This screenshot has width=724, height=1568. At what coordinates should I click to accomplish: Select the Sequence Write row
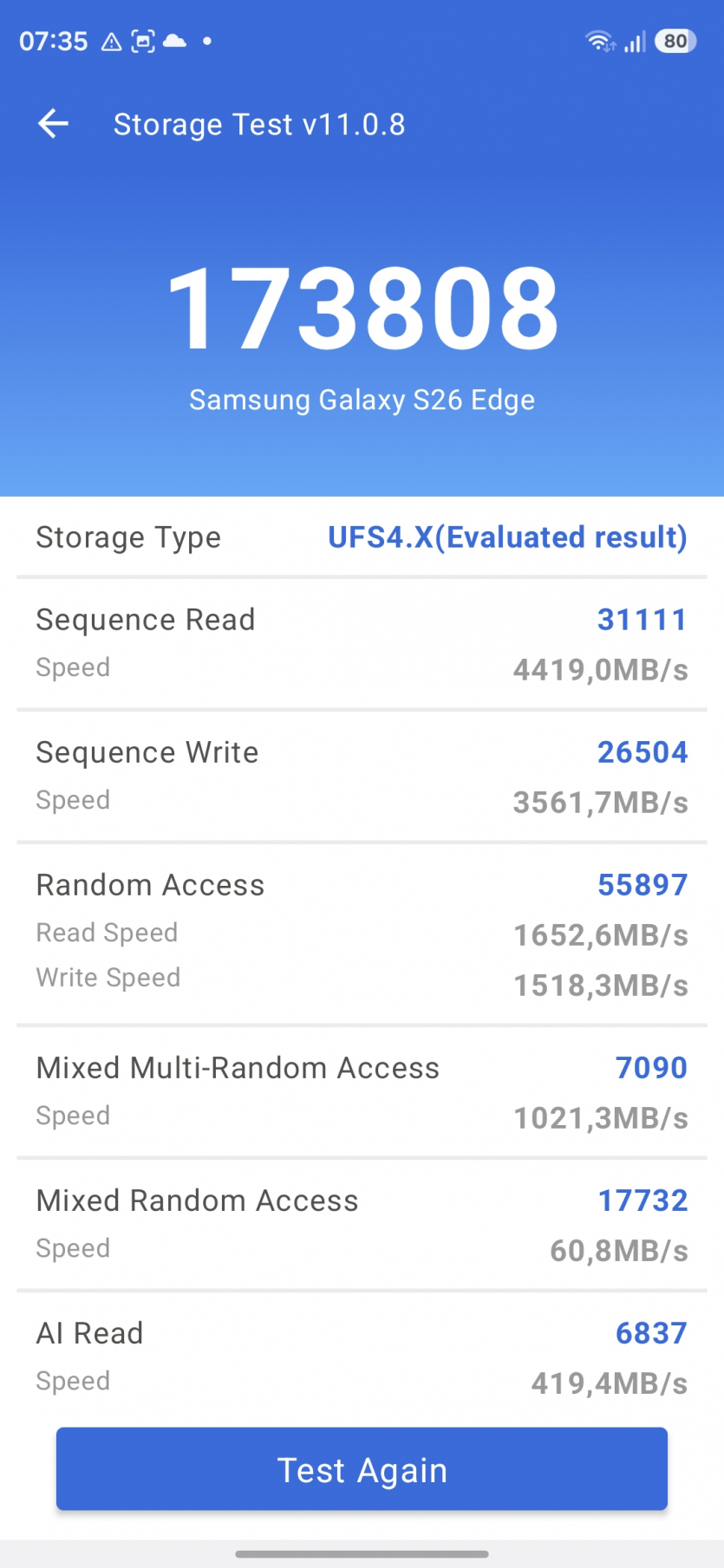coord(362,776)
